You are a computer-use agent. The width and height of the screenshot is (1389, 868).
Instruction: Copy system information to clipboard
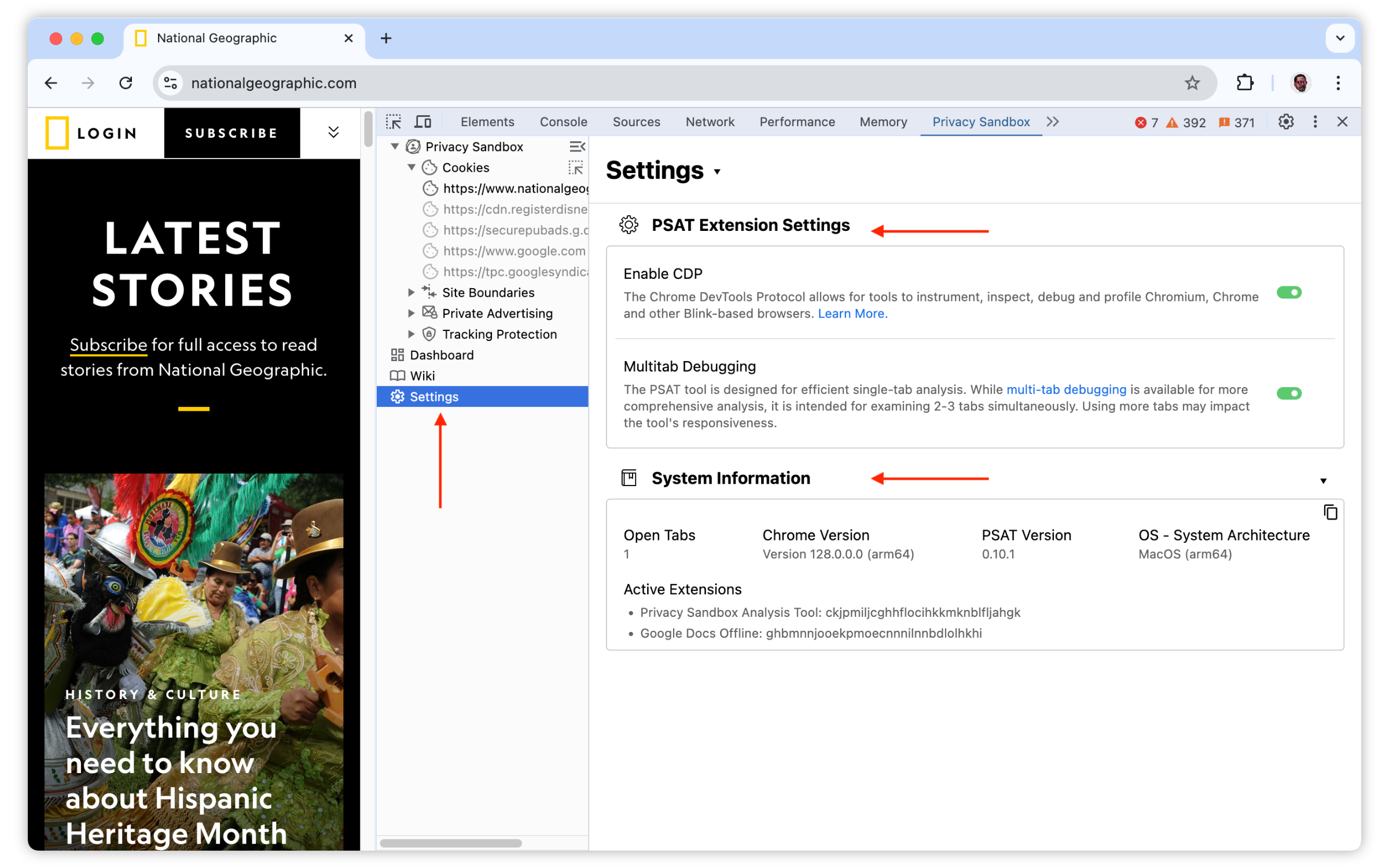click(x=1331, y=512)
